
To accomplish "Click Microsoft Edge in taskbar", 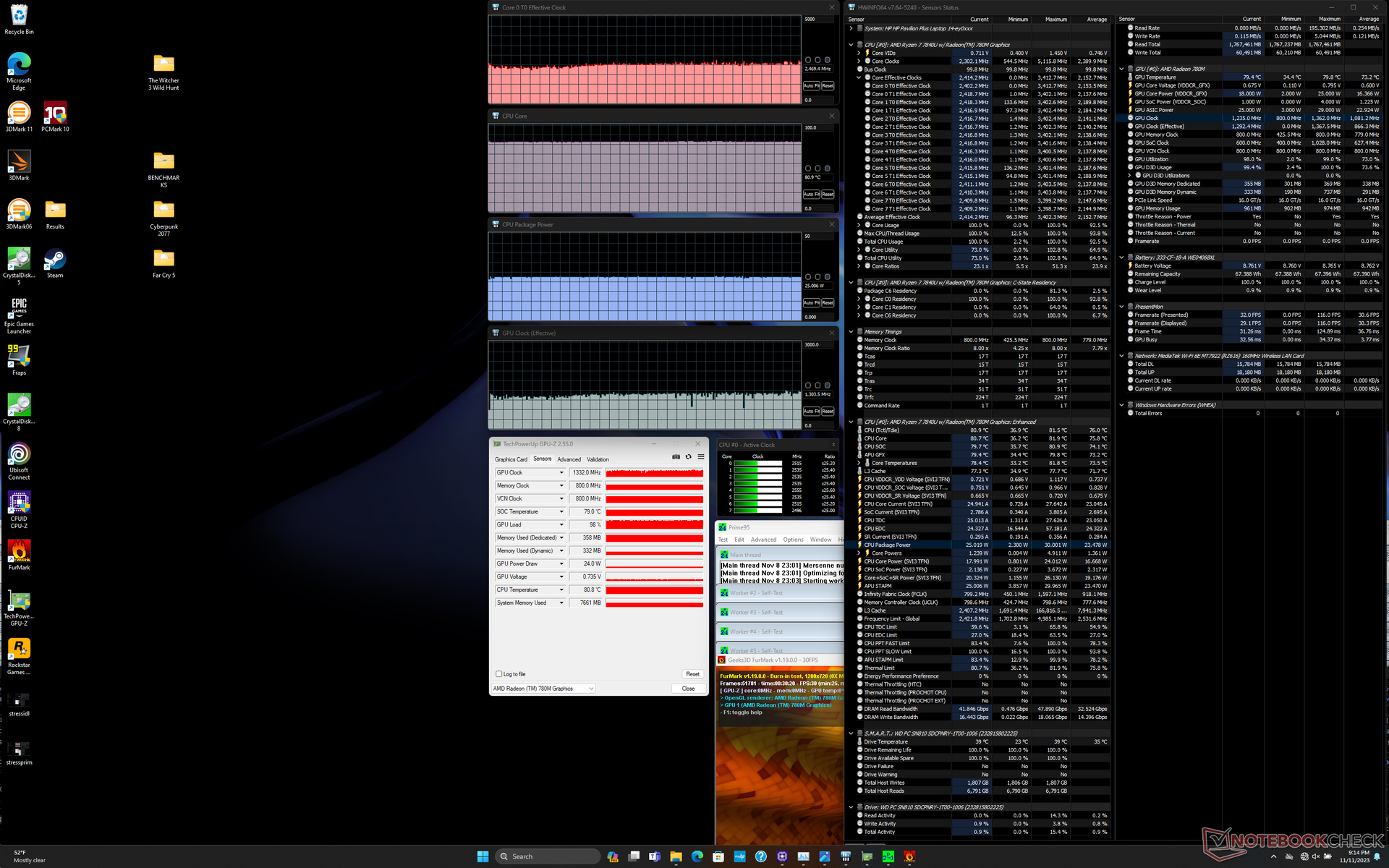I will pyautogui.click(x=697, y=856).
